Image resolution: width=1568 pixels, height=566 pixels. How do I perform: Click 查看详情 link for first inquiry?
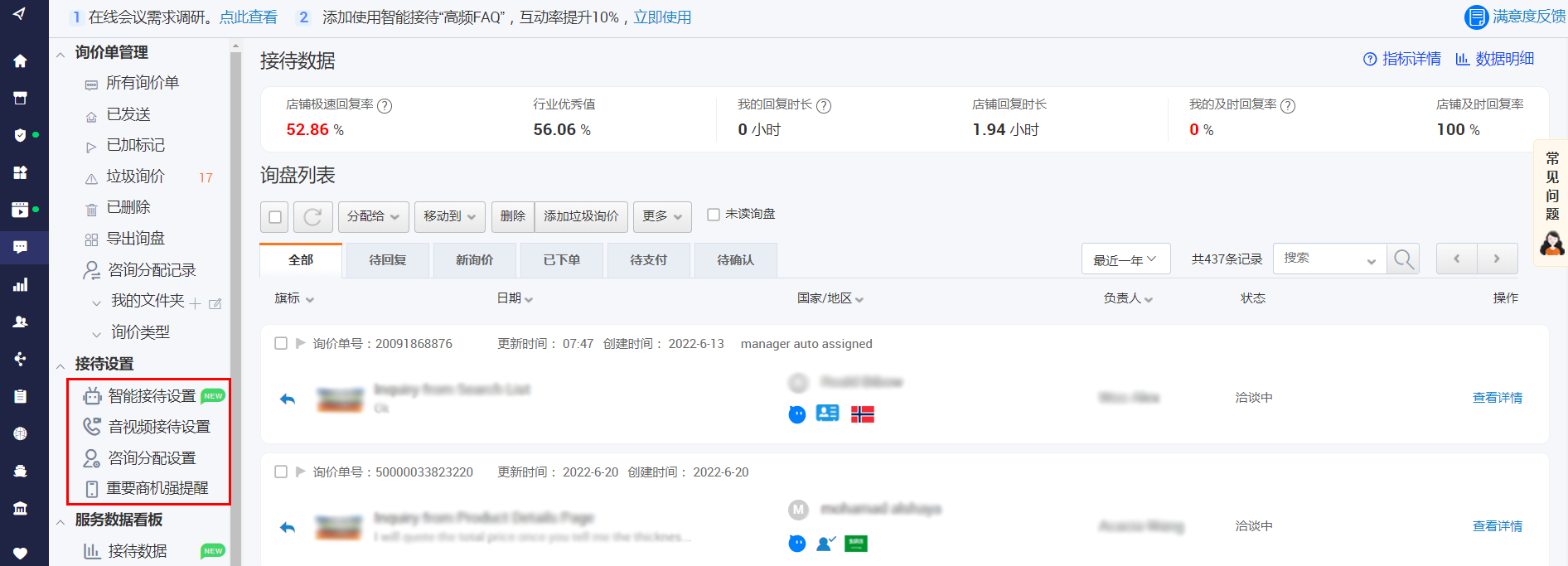point(1497,398)
